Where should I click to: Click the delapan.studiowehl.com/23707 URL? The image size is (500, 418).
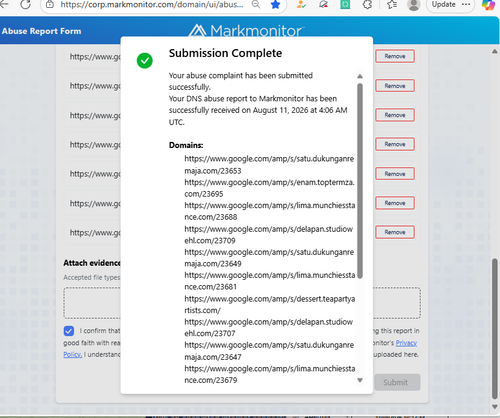click(269, 327)
